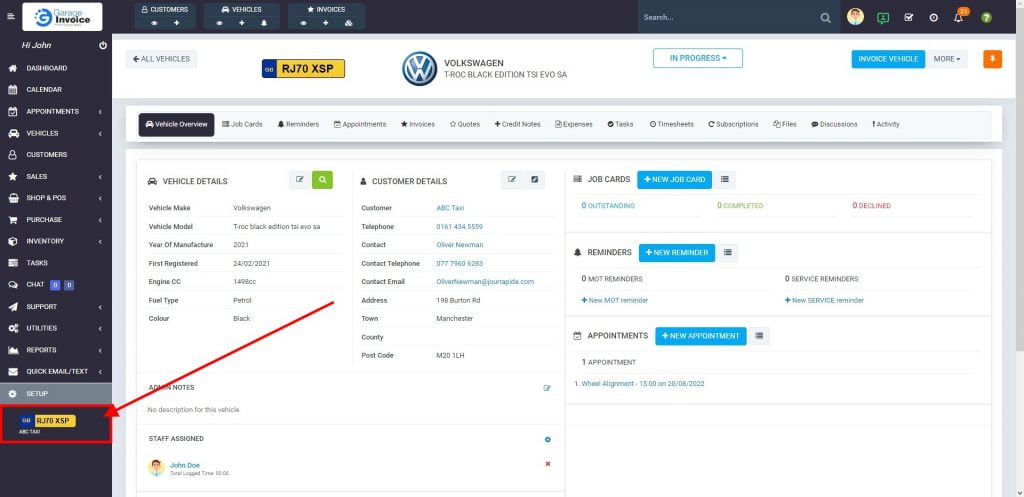Click New SERVICE reminder link
This screenshot has width=1024, height=497.
coord(824,300)
